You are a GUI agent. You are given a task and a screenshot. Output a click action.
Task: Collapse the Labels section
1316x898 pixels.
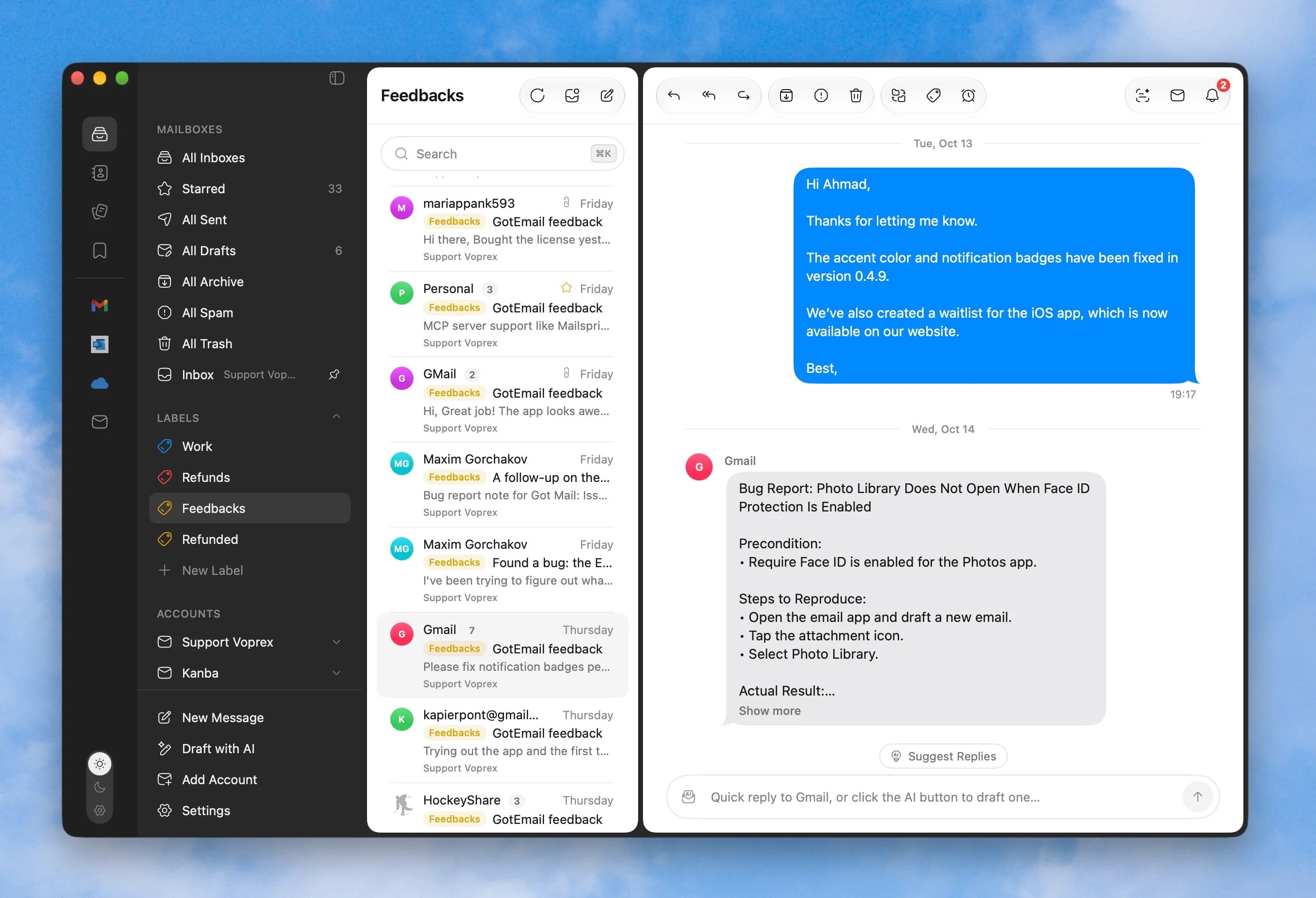point(337,417)
